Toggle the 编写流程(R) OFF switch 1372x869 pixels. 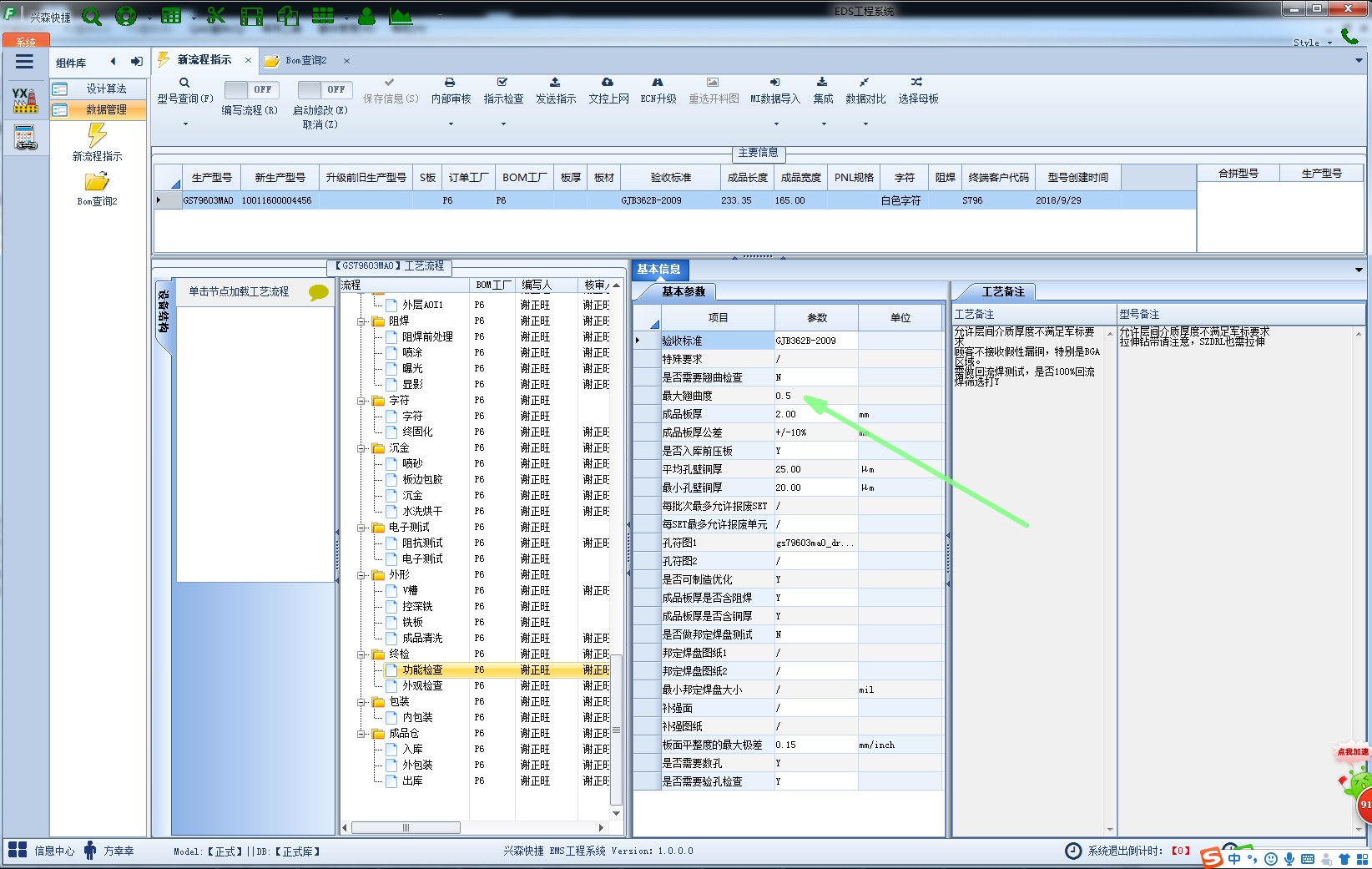coord(251,89)
